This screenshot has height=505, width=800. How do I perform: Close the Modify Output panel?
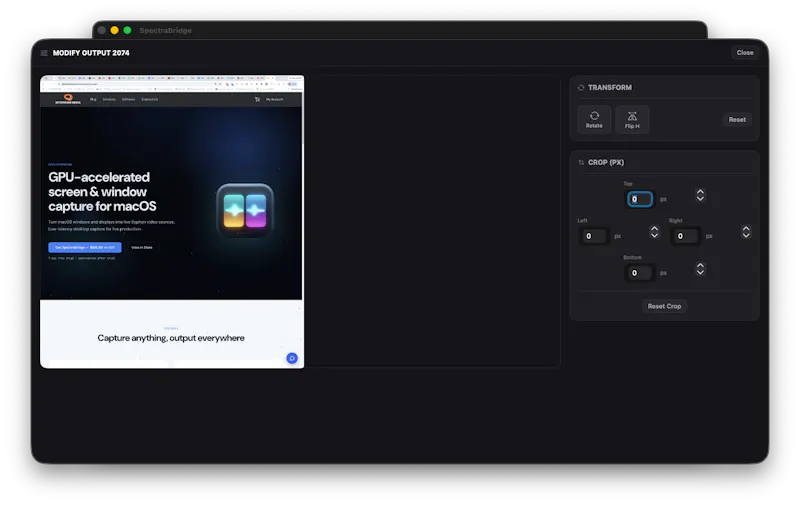coord(745,53)
